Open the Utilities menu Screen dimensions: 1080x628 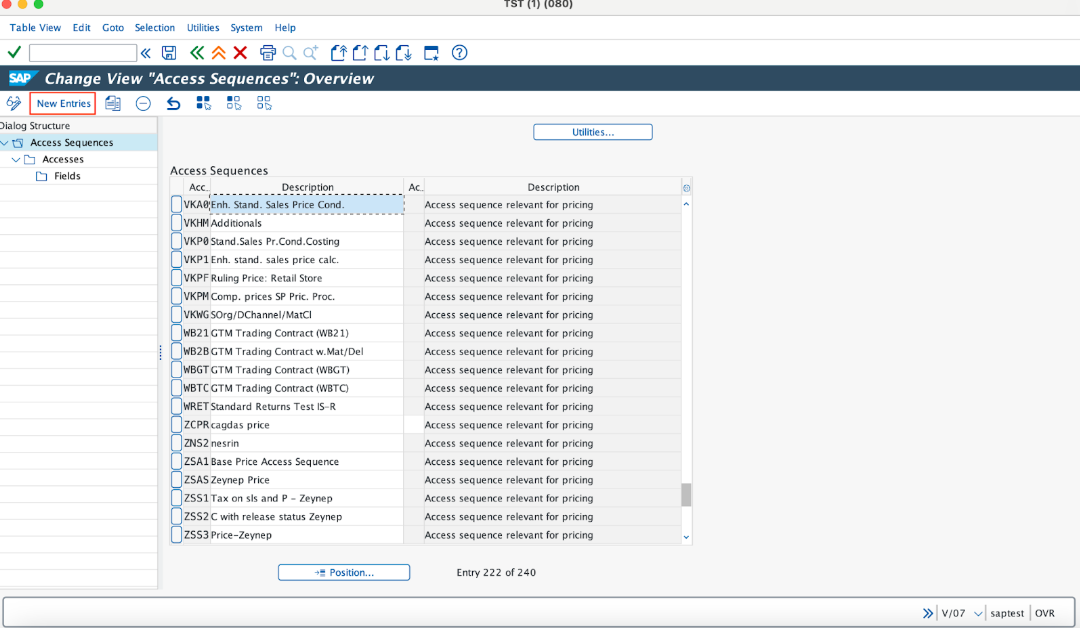pos(203,28)
